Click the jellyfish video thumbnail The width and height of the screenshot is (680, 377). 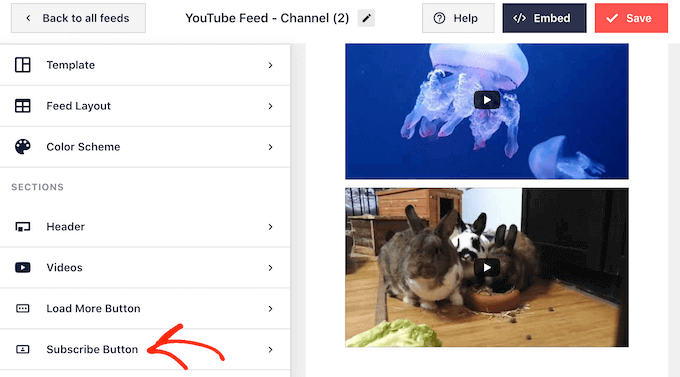487,111
